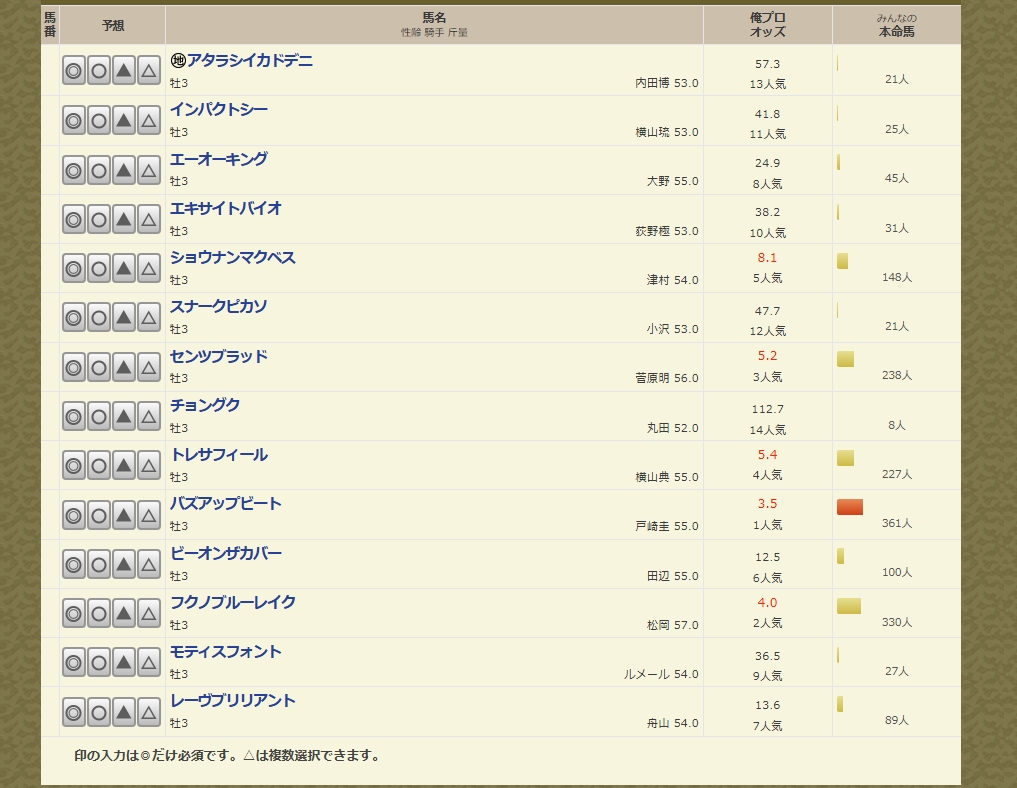The height and width of the screenshot is (788, 1017).
Task: Set single circle ○ on ビーオンザカバー
Action: coord(99,564)
